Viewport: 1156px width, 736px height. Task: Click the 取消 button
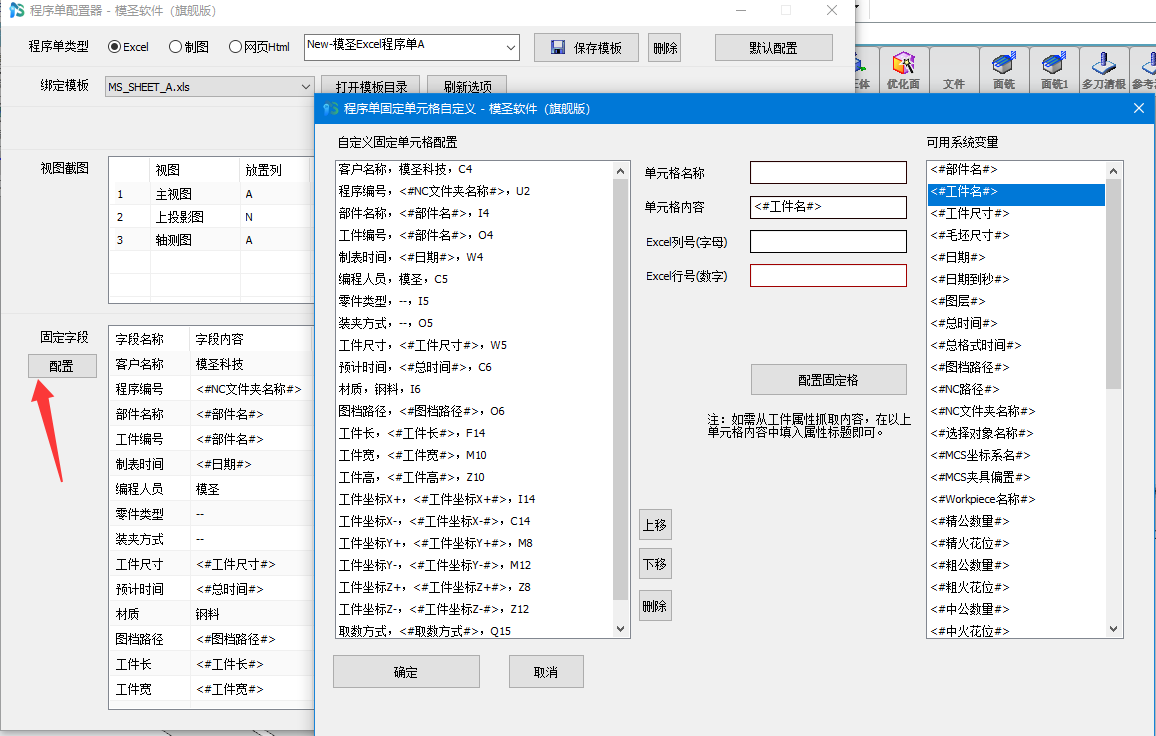tap(546, 672)
